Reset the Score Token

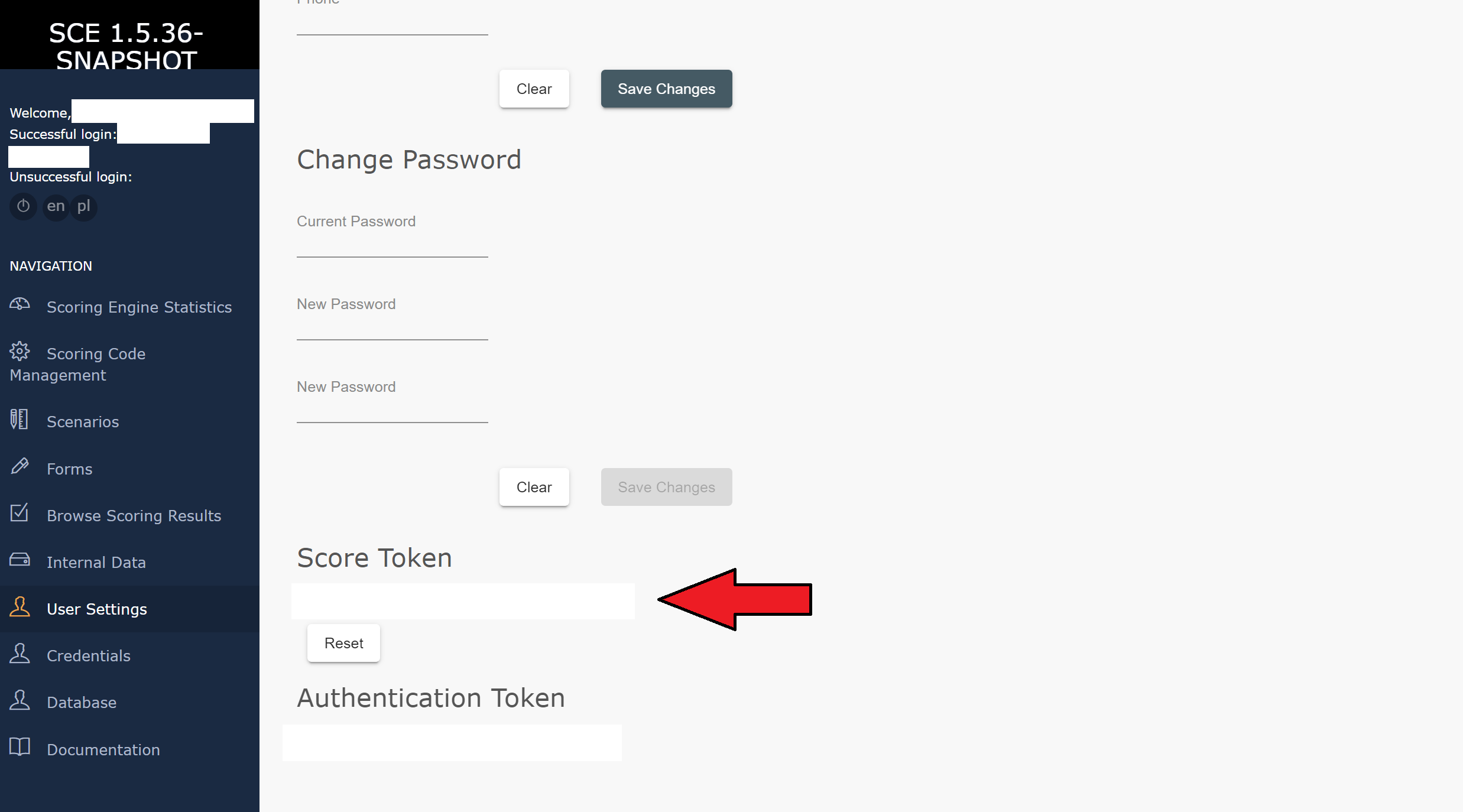coord(343,644)
